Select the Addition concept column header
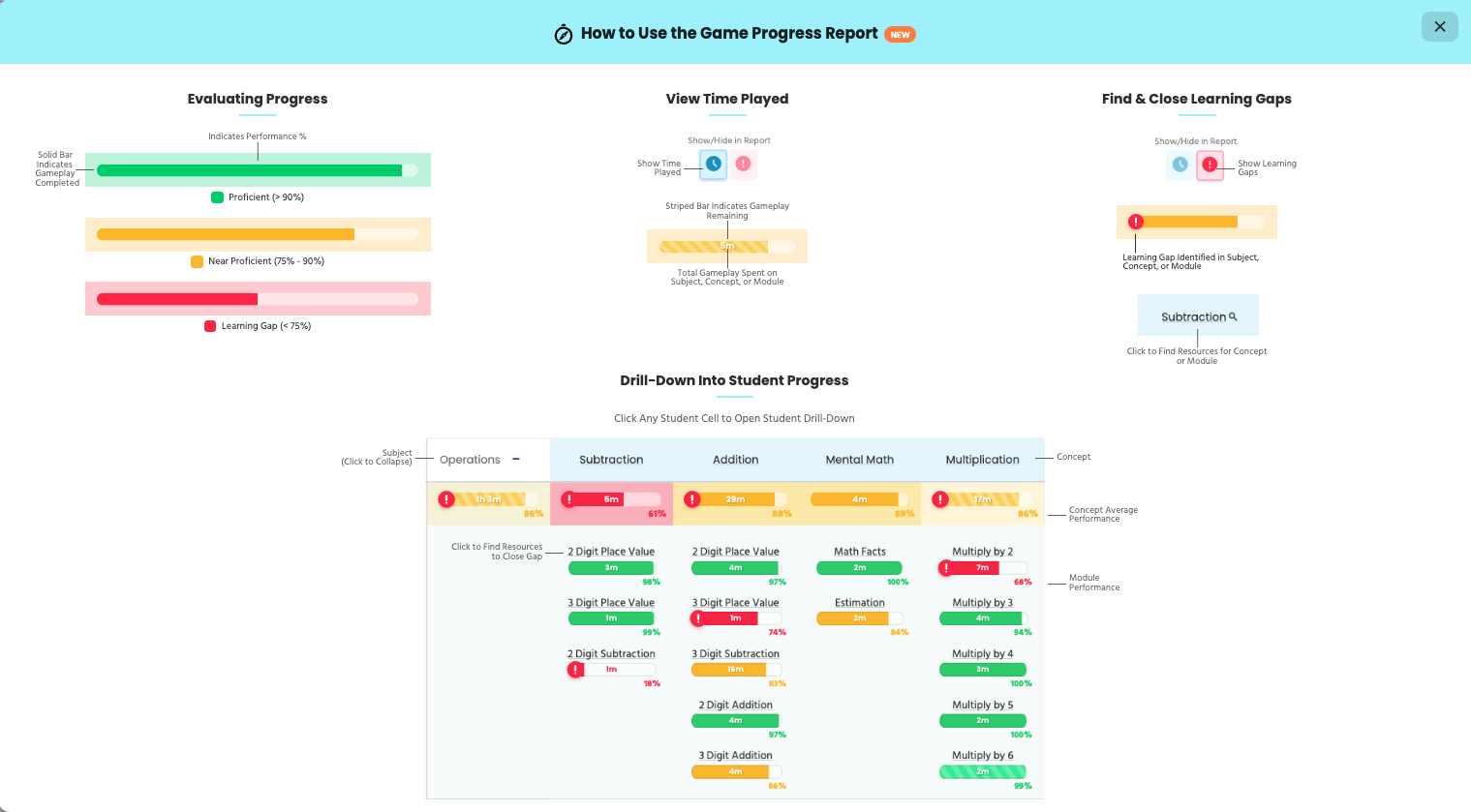1471x812 pixels. click(x=736, y=460)
